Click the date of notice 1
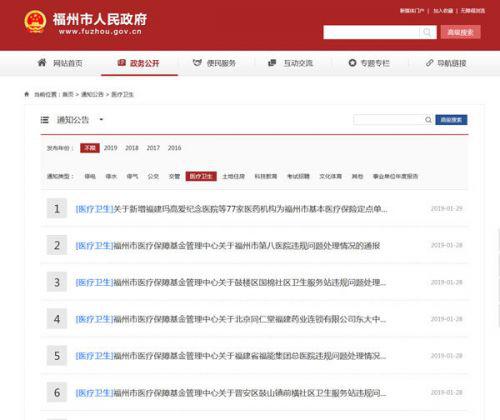The height and width of the screenshot is (420, 500). [447, 209]
